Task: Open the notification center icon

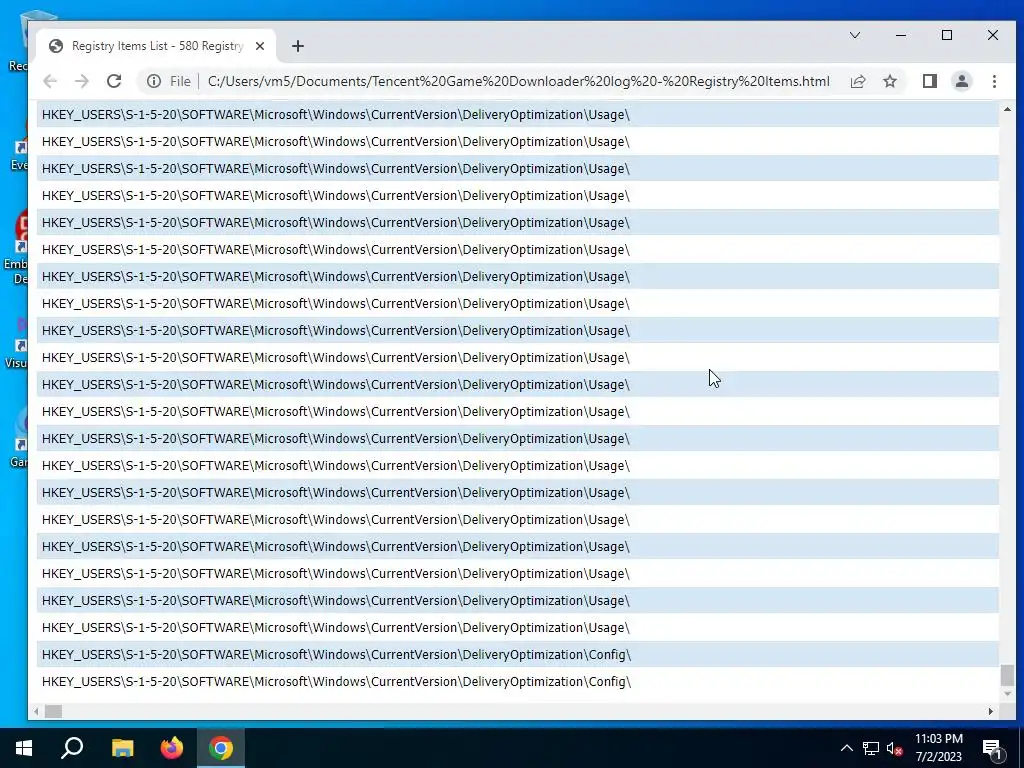Action: 993,749
